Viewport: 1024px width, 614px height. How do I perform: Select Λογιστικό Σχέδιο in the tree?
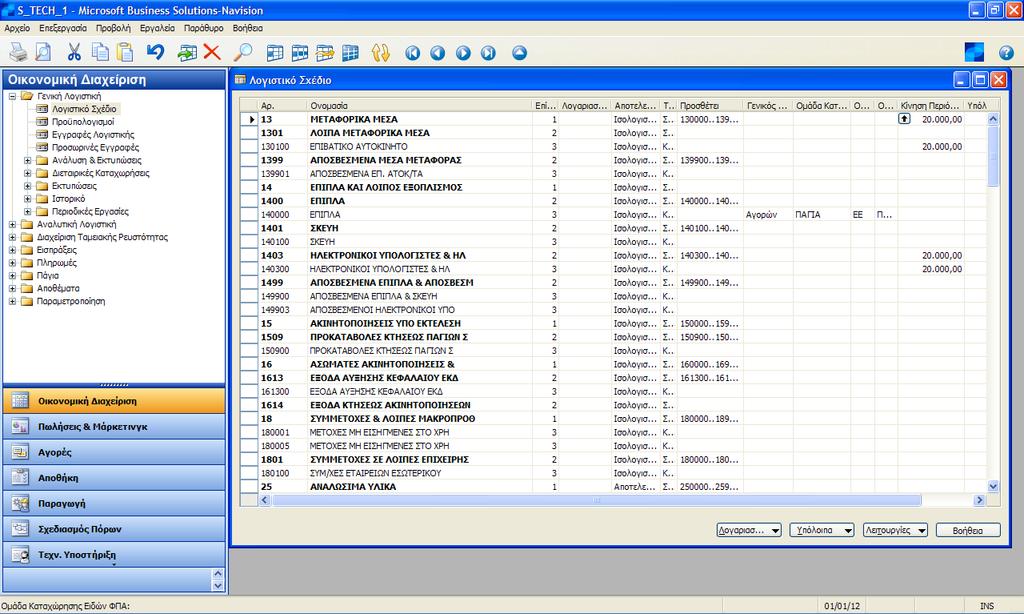[x=84, y=109]
